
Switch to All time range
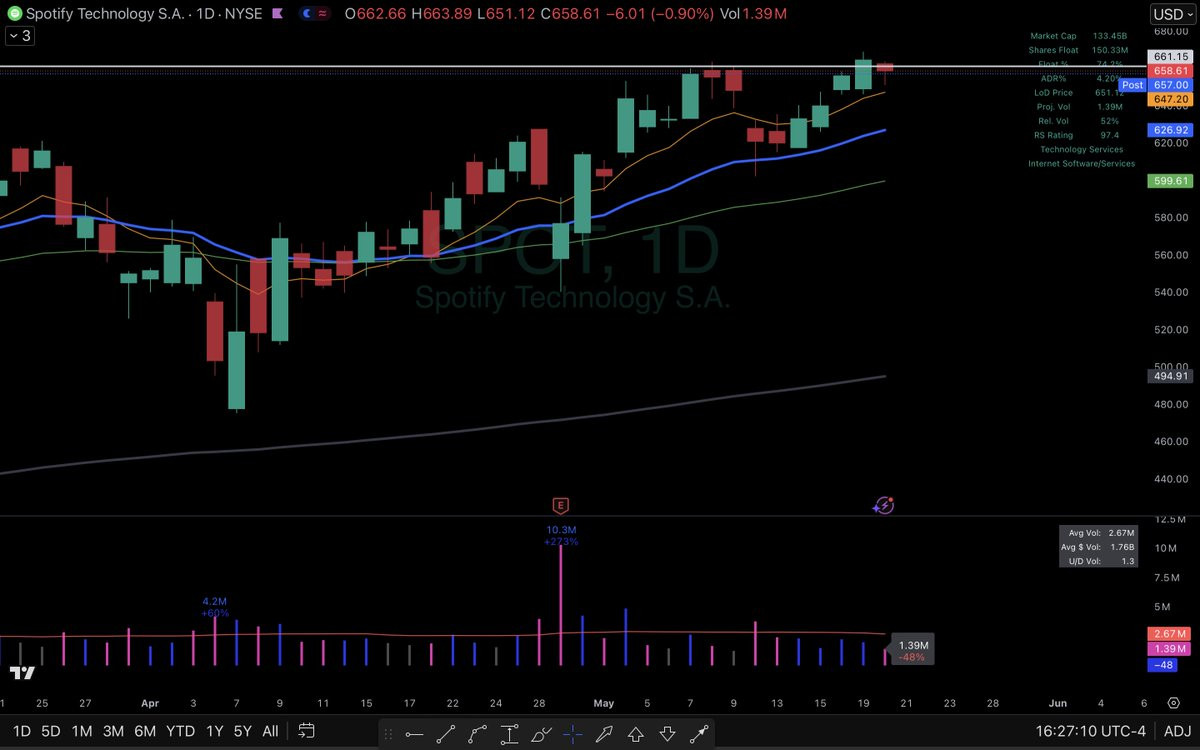coord(270,731)
